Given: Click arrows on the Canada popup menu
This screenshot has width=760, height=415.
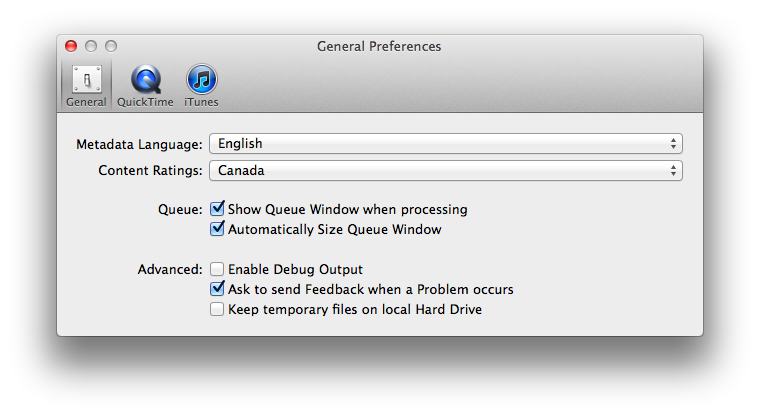Looking at the screenshot, I should point(673,171).
